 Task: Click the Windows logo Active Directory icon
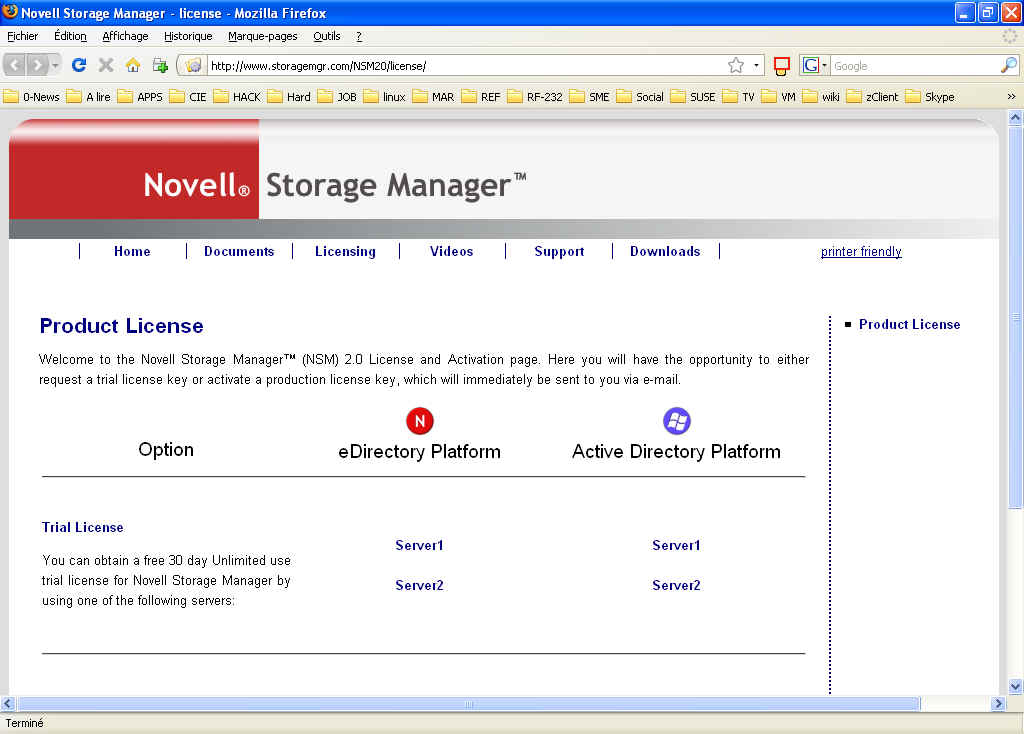[677, 421]
